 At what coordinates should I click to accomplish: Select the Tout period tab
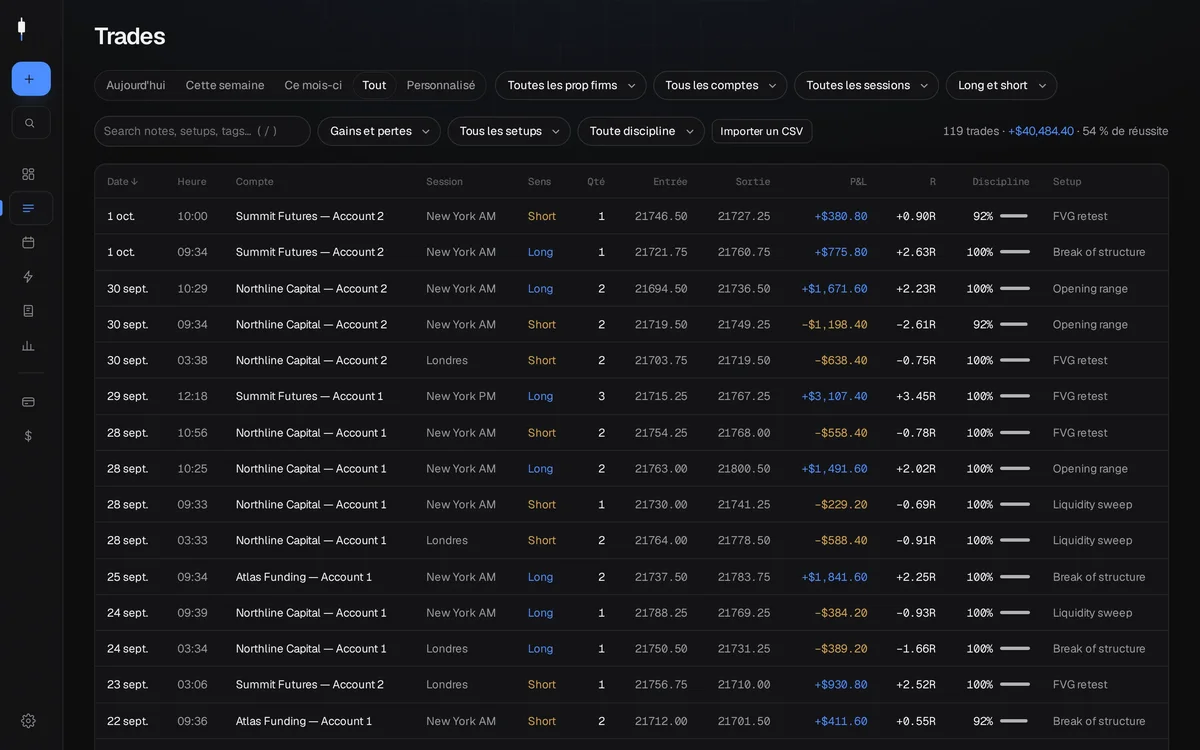pyautogui.click(x=374, y=85)
